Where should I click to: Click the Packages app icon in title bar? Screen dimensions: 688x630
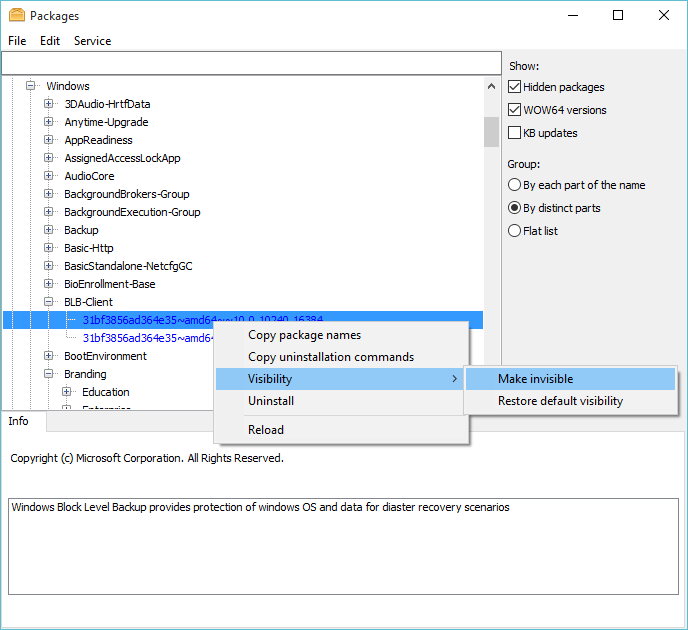pyautogui.click(x=17, y=15)
